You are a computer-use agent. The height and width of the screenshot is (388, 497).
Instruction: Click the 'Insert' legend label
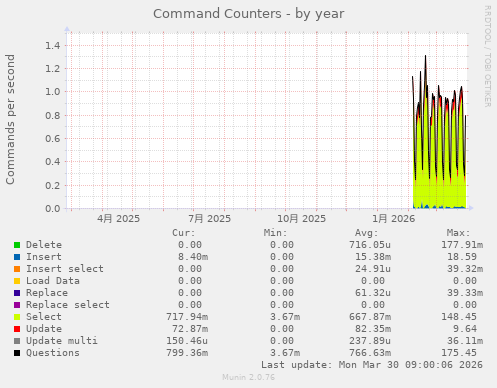point(44,257)
